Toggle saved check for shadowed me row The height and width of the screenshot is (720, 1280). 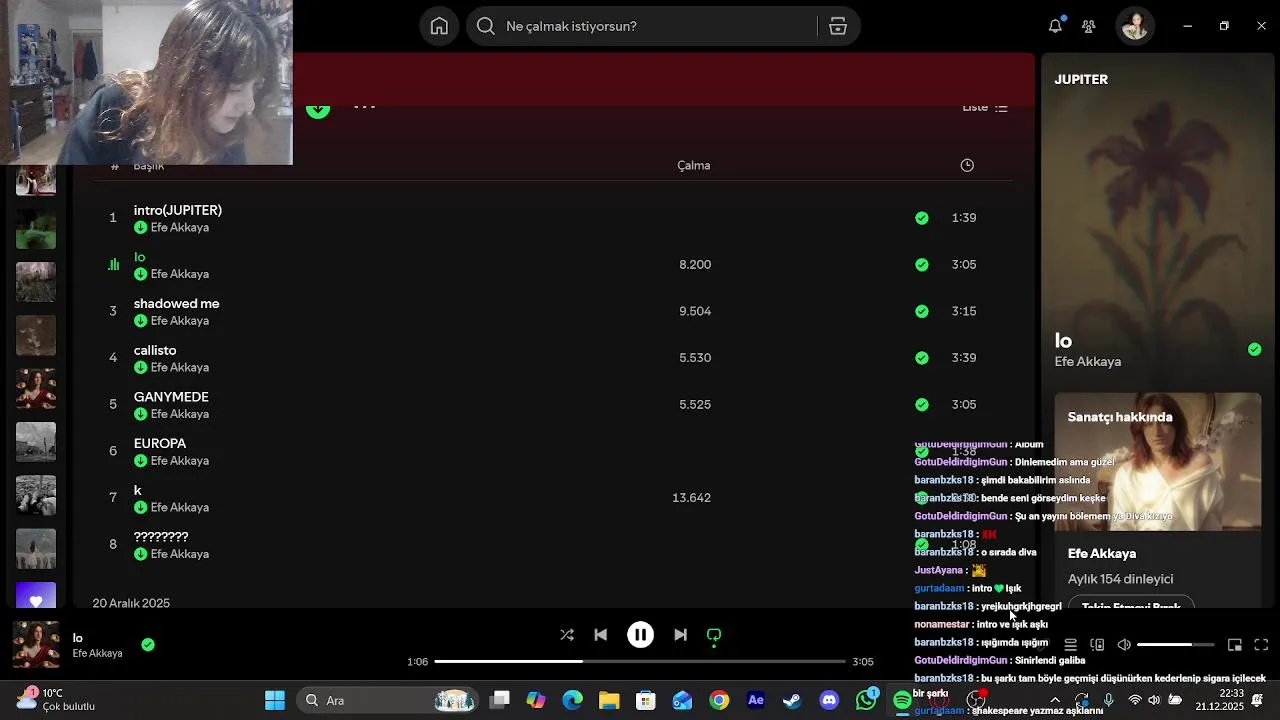pos(922,311)
